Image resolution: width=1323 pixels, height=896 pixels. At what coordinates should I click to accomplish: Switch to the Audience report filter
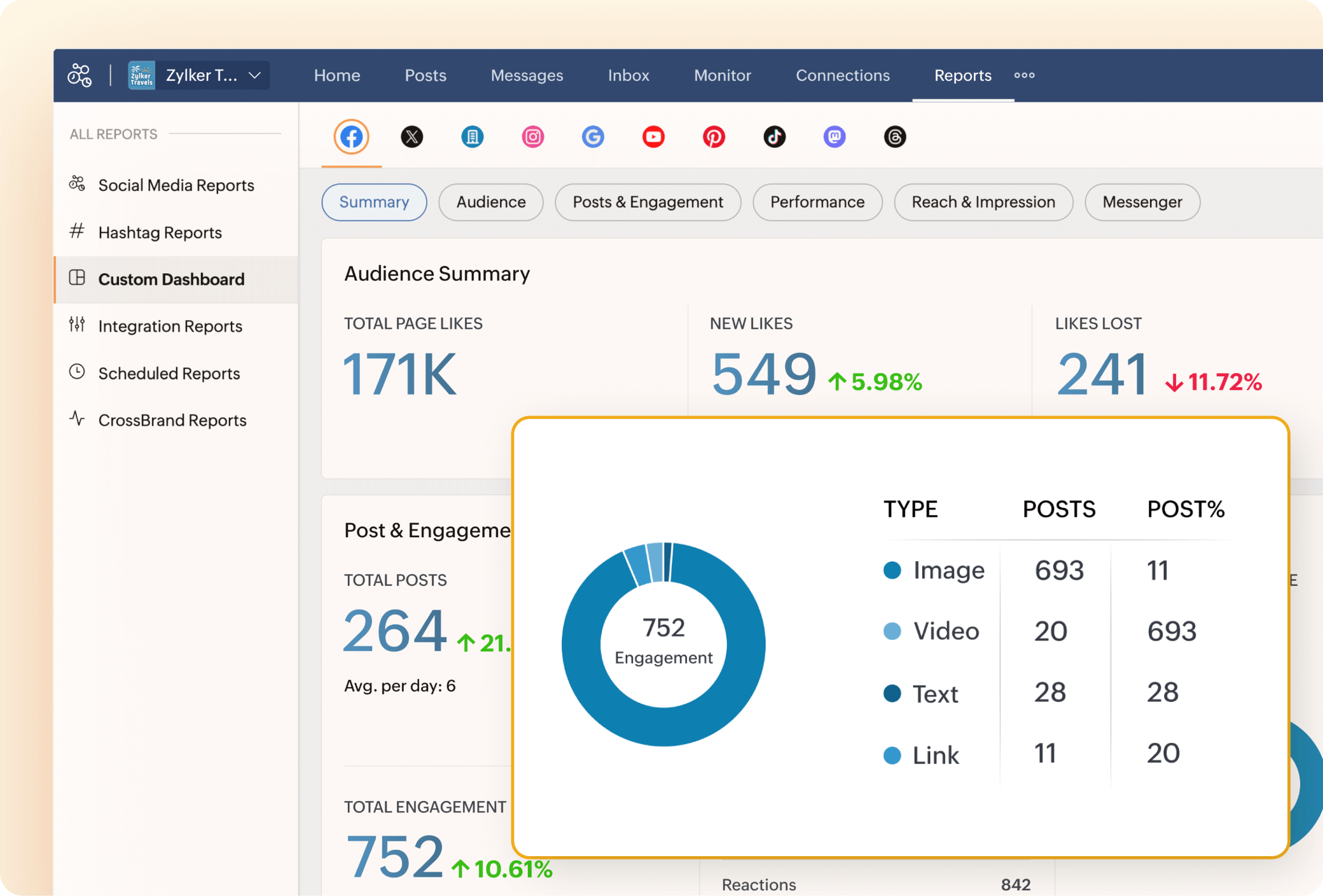[x=491, y=202]
